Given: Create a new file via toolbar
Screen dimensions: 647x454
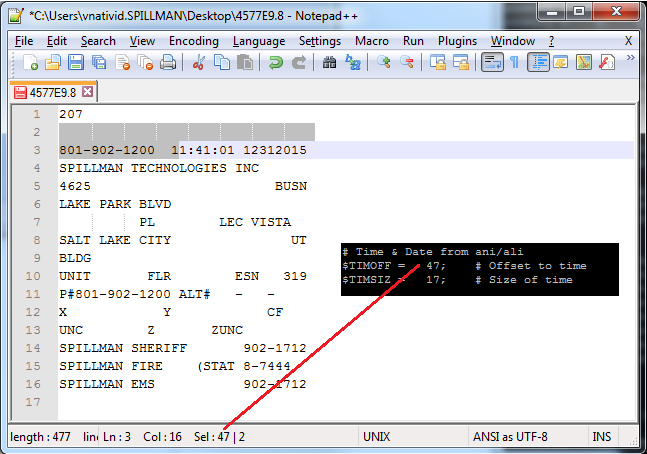Looking at the screenshot, I should pyautogui.click(x=31, y=63).
